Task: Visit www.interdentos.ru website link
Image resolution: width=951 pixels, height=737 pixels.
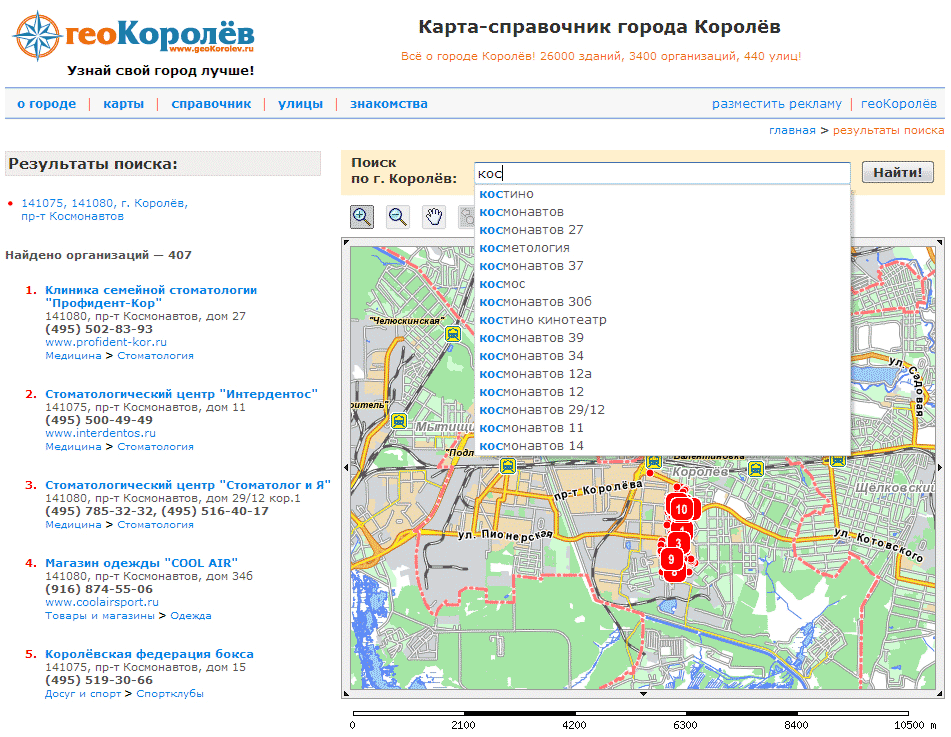Action: coord(101,433)
